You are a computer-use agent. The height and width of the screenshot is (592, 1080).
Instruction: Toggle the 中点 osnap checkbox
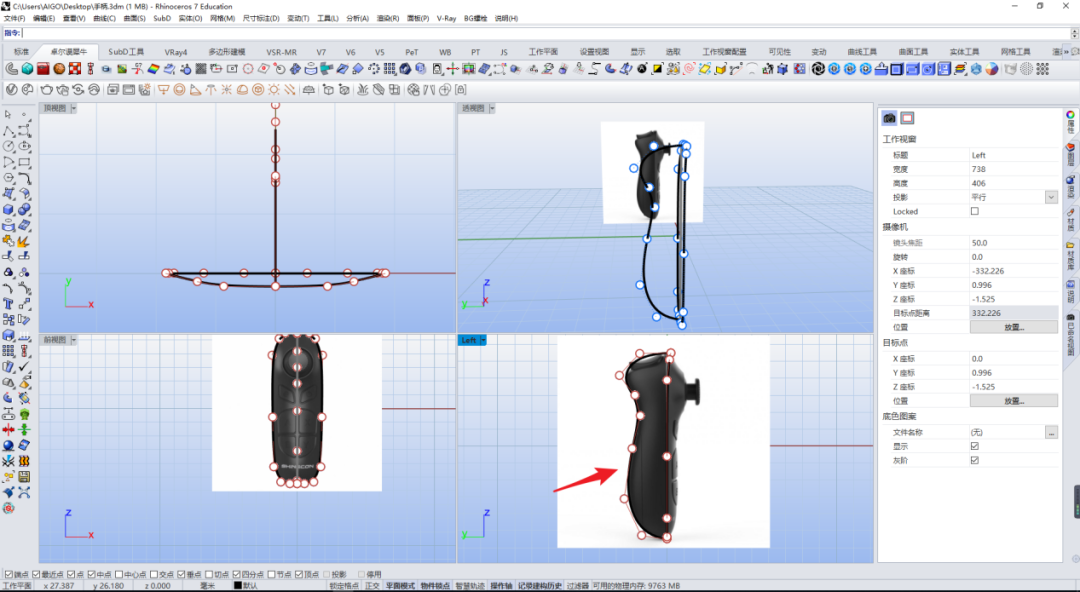tap(92, 574)
